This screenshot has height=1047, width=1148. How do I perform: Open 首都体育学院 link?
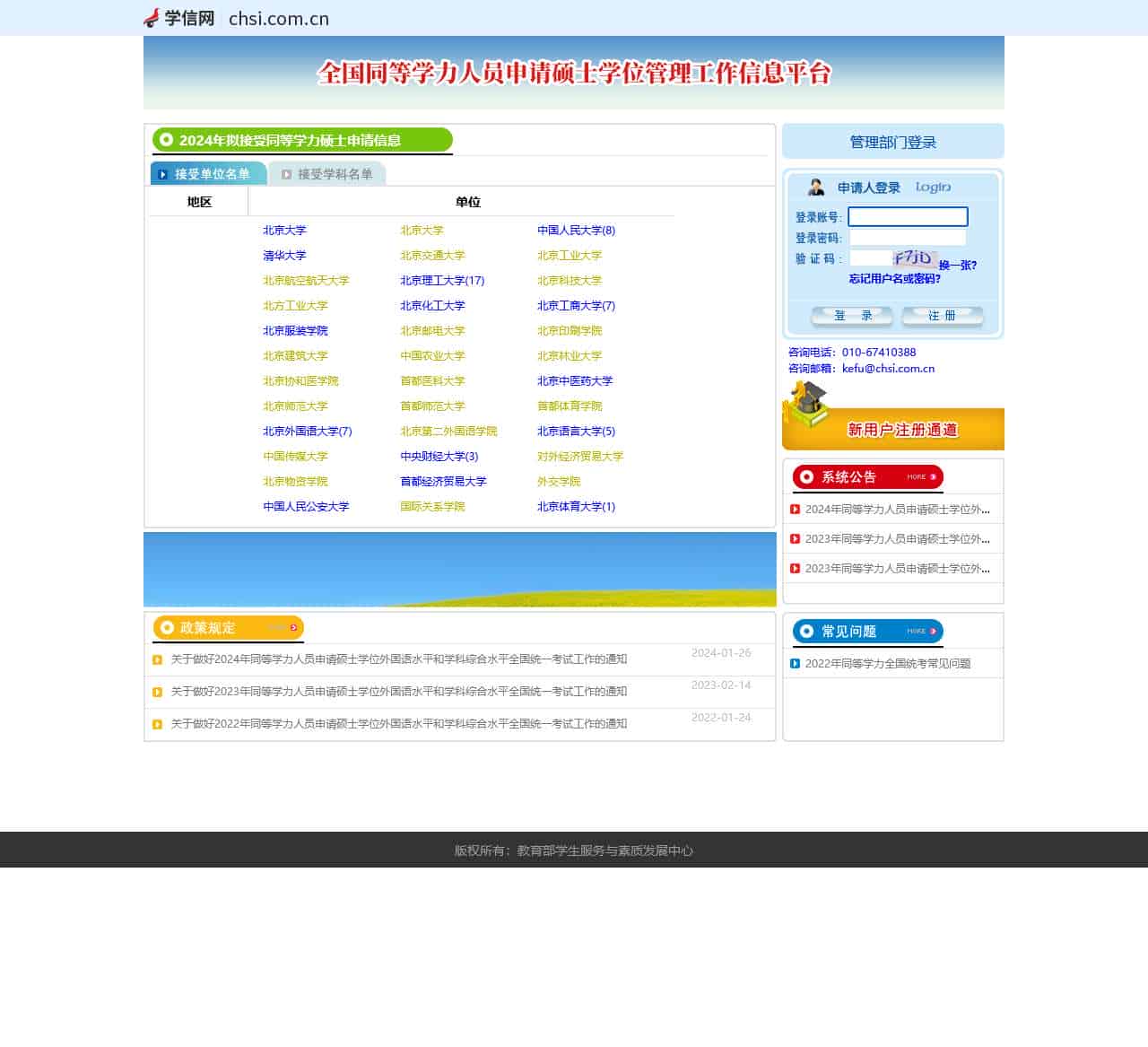pyautogui.click(x=570, y=406)
